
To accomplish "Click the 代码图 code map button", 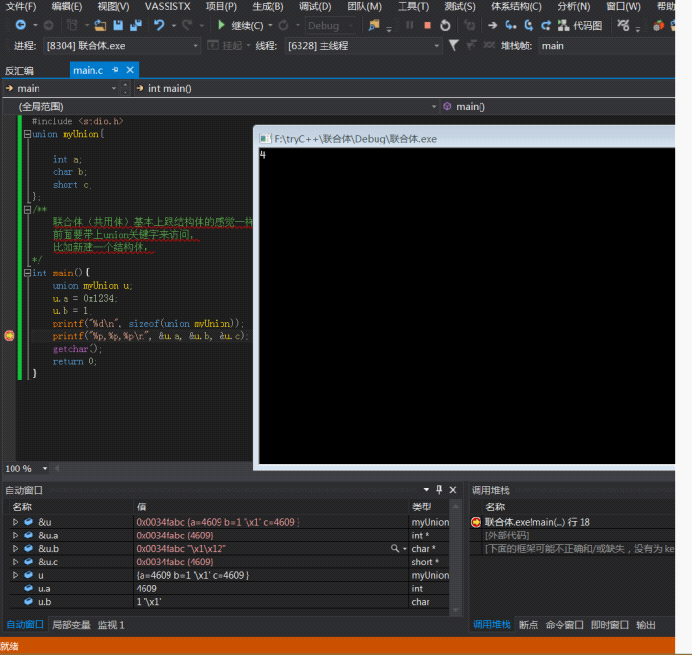I will 580,26.
